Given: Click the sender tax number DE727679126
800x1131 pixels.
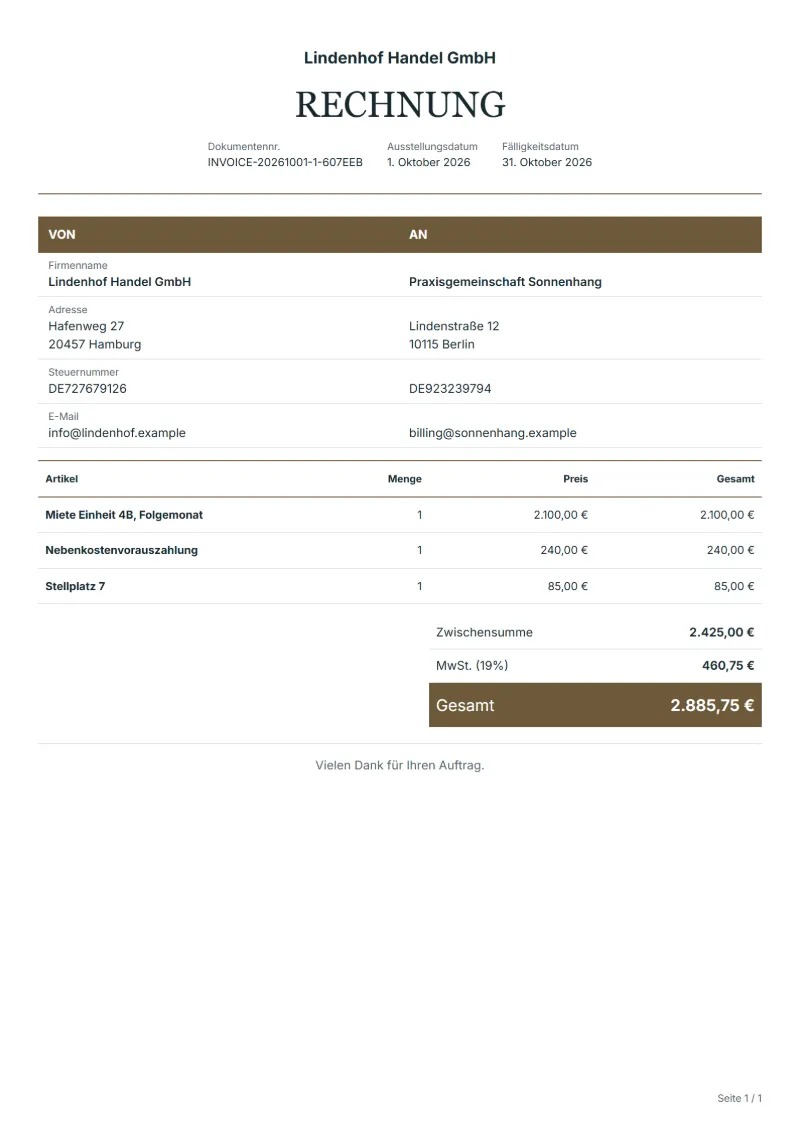Looking at the screenshot, I should (87, 389).
